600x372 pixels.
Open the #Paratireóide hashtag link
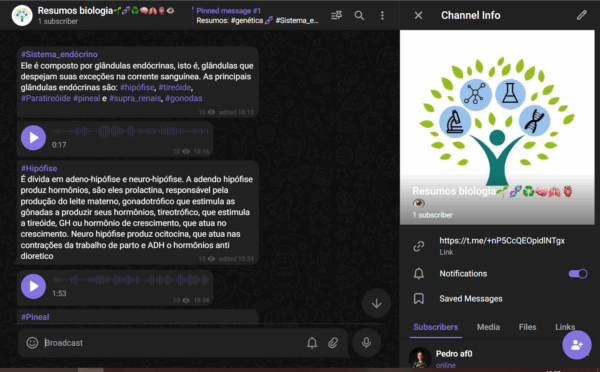point(46,98)
